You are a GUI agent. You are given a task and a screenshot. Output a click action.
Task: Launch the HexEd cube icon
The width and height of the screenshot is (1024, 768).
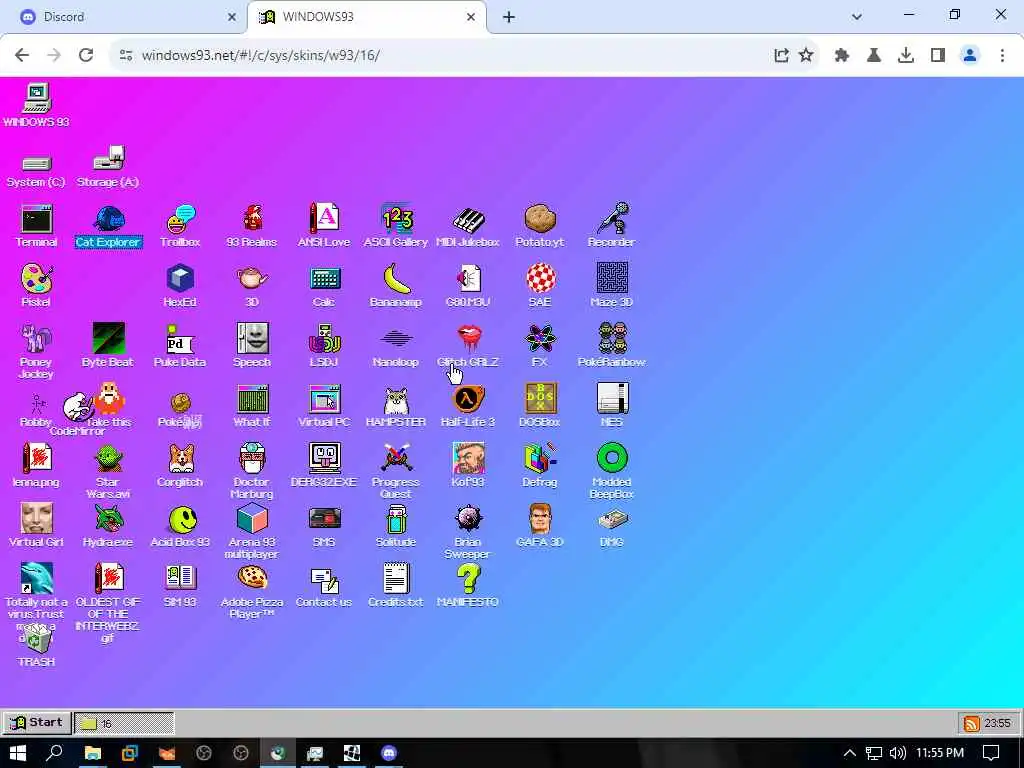(x=180, y=280)
